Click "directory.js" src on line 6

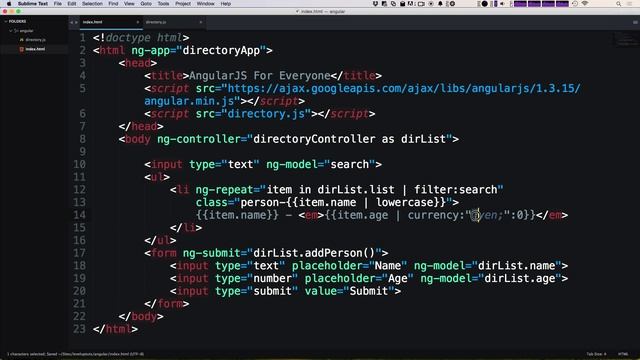[x=266, y=114]
